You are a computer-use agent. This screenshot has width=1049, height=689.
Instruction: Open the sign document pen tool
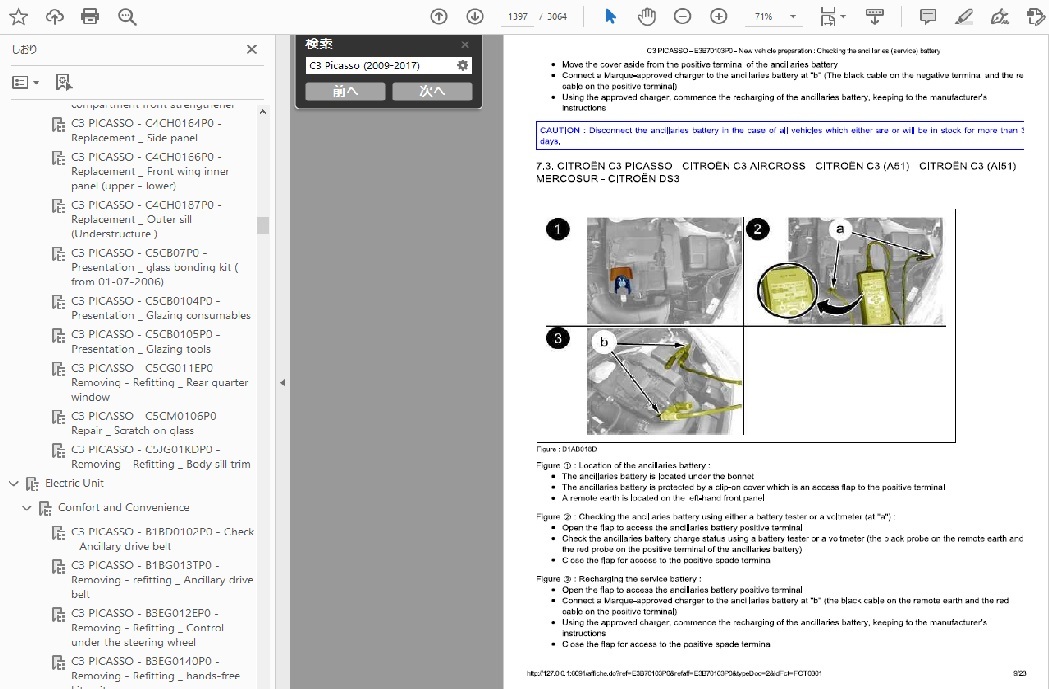pyautogui.click(x=999, y=17)
